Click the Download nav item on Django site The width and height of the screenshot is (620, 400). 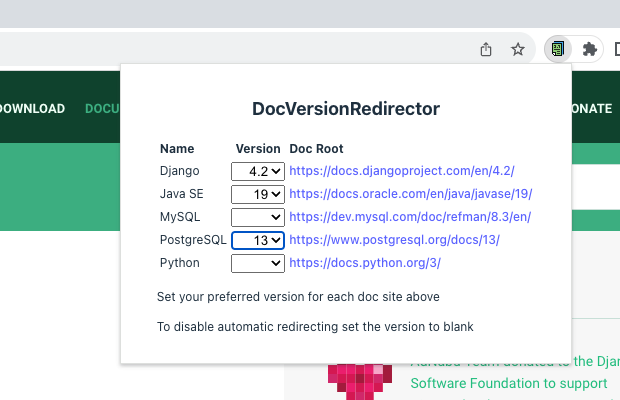pos(32,108)
